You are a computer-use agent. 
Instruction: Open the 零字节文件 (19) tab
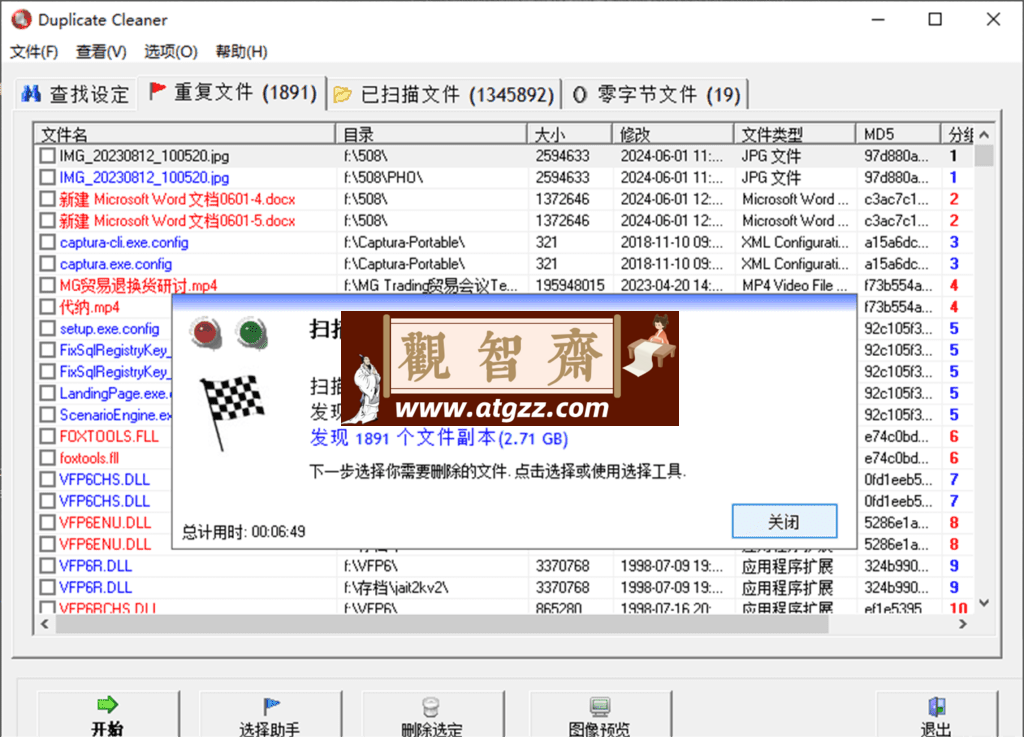(656, 95)
